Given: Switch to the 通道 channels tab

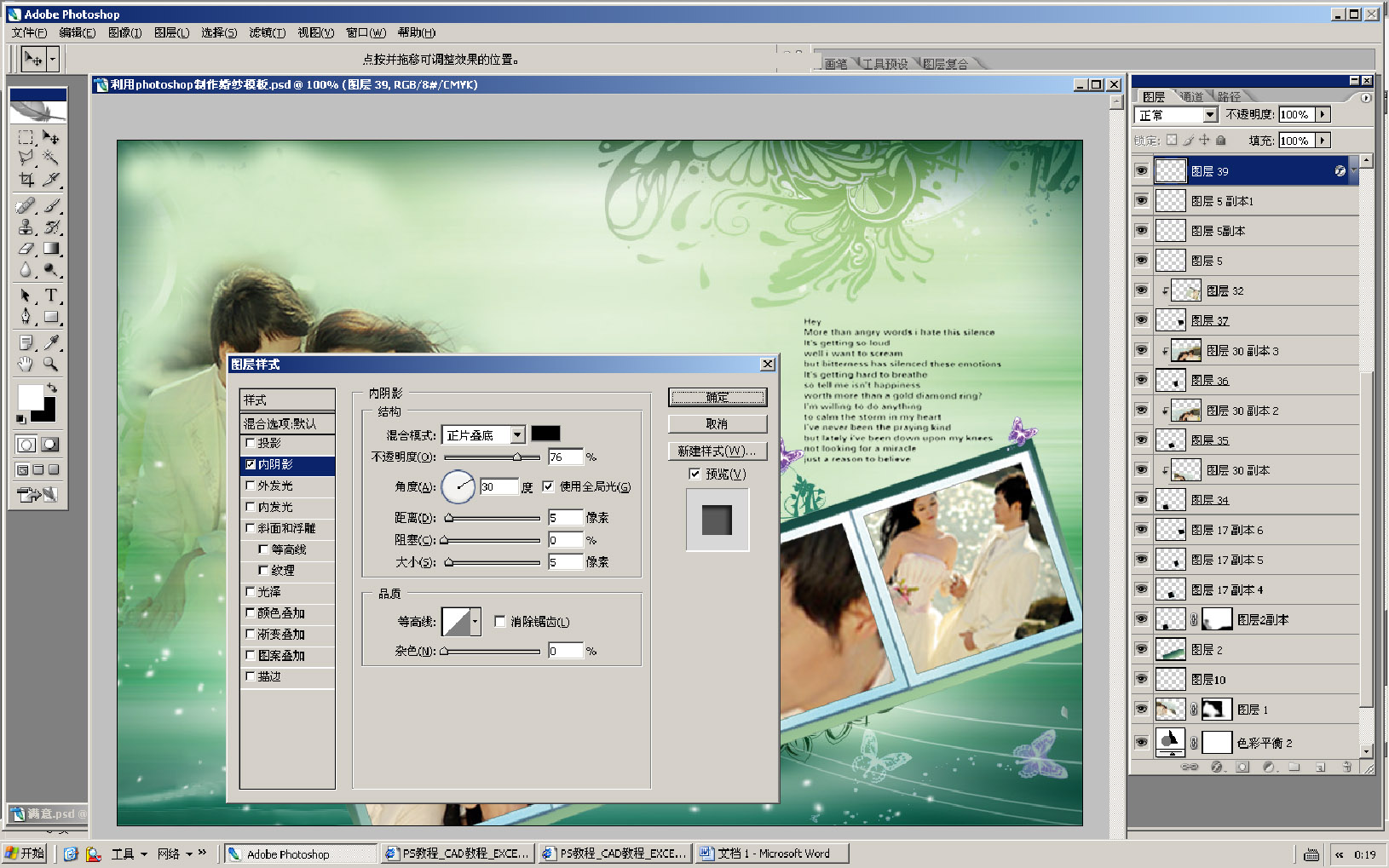Looking at the screenshot, I should (1192, 96).
